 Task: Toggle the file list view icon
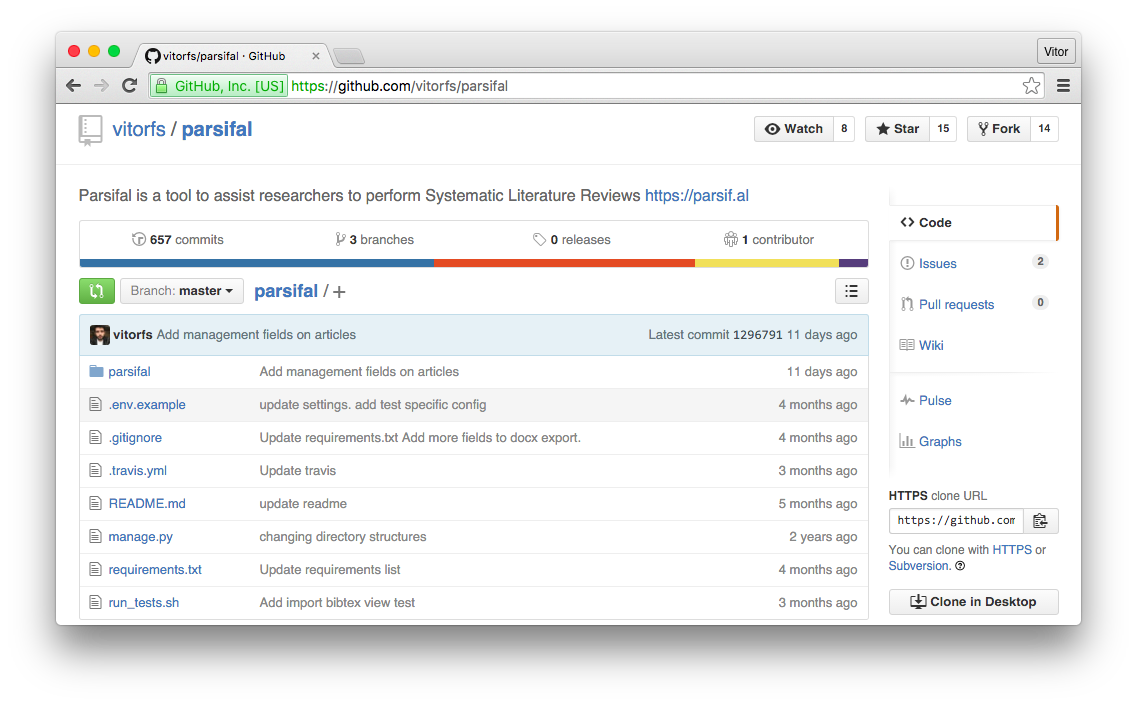click(851, 291)
